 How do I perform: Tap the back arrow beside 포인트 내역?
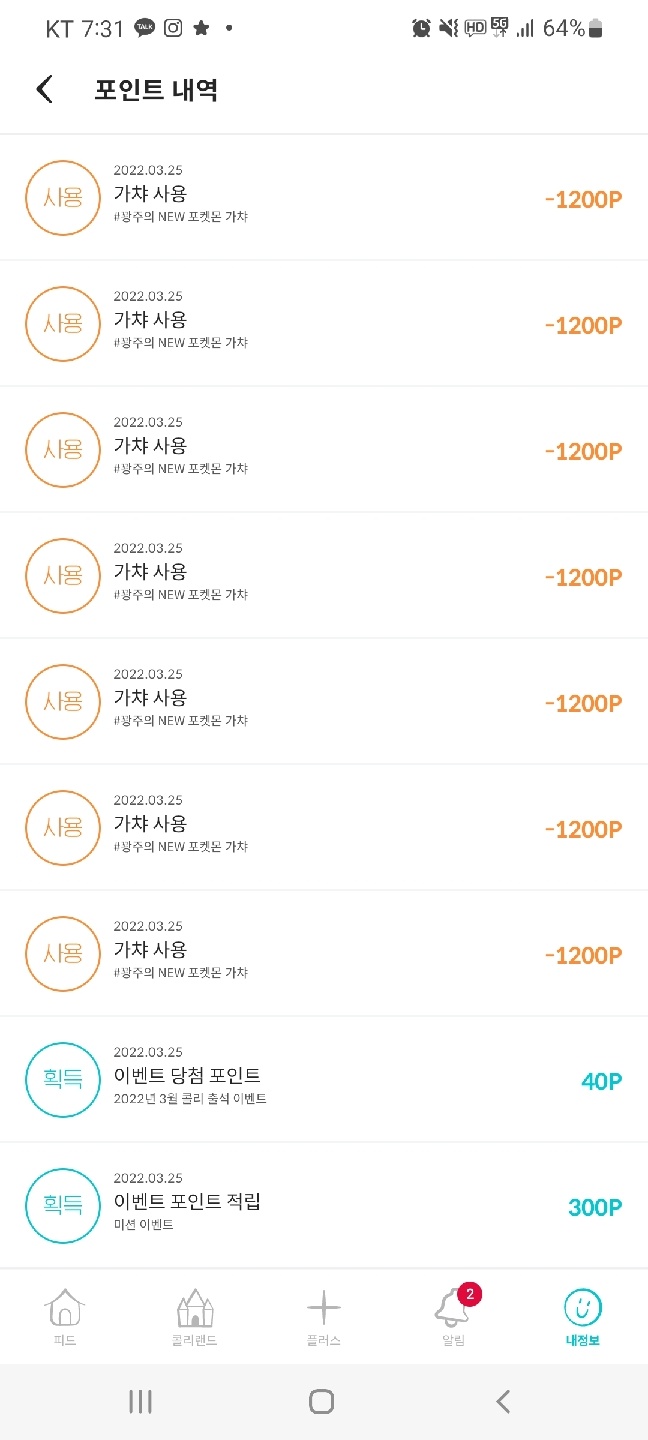click(44, 89)
